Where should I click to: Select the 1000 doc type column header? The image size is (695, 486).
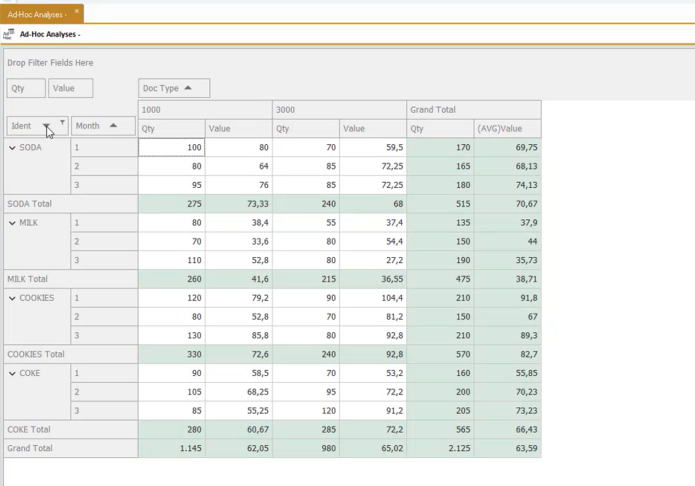pyautogui.click(x=204, y=110)
